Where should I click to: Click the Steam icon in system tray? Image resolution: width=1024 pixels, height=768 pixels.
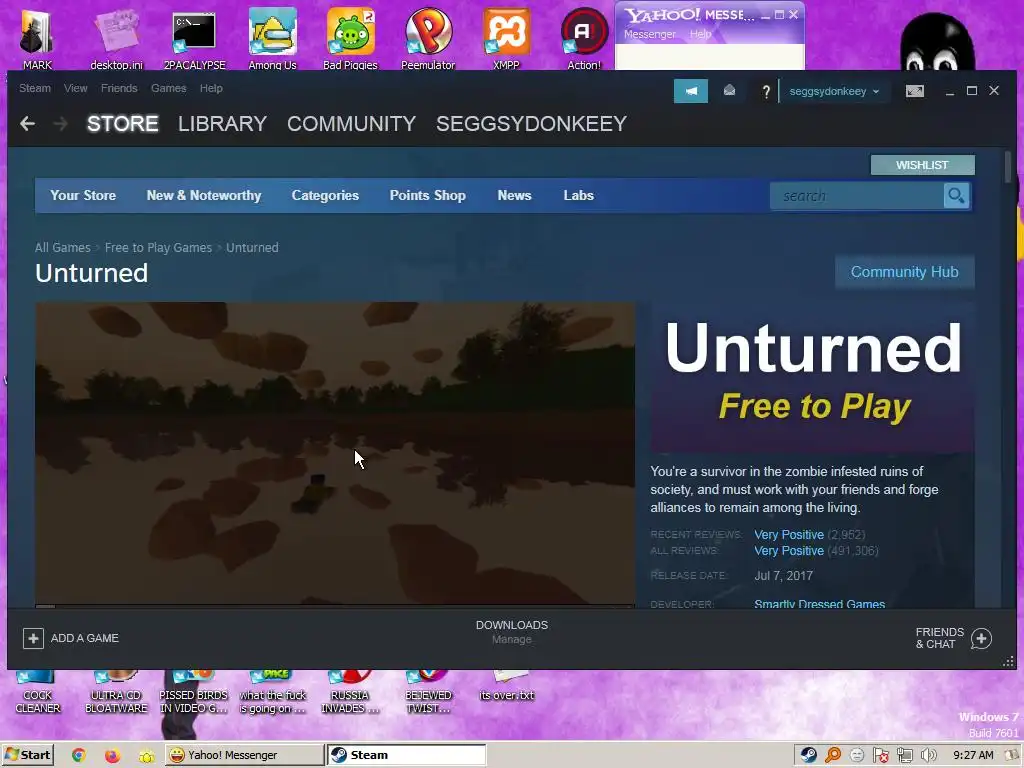pyautogui.click(x=808, y=755)
